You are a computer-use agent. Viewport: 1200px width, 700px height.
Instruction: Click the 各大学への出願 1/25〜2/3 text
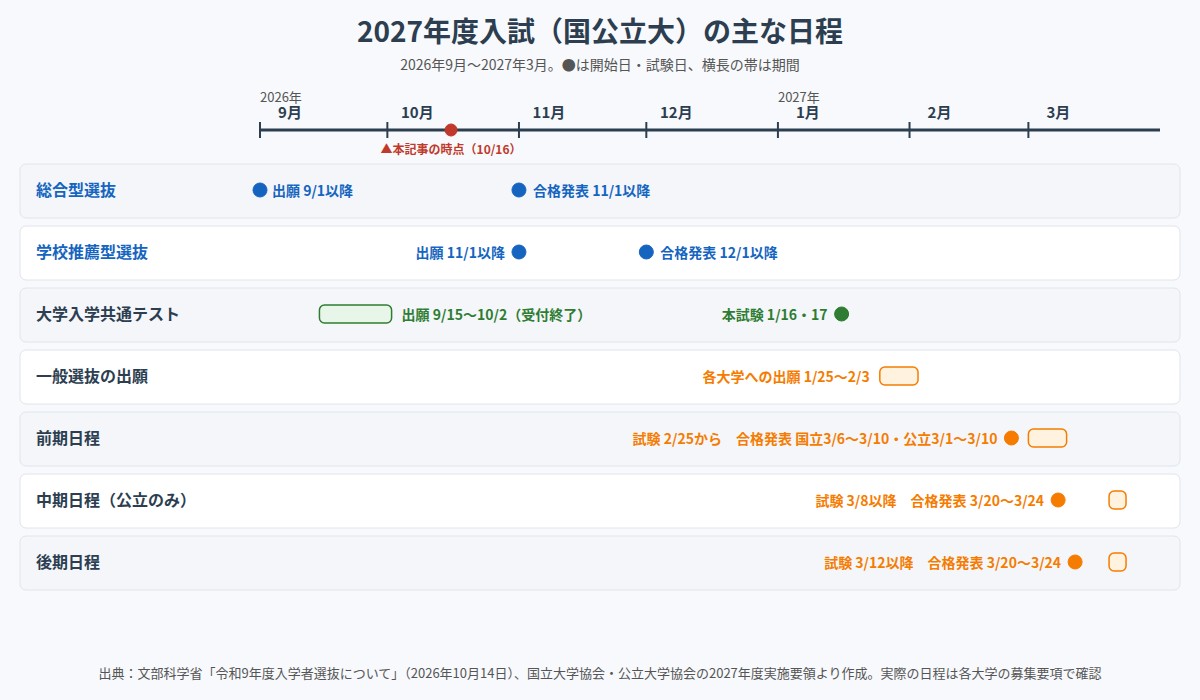point(787,377)
